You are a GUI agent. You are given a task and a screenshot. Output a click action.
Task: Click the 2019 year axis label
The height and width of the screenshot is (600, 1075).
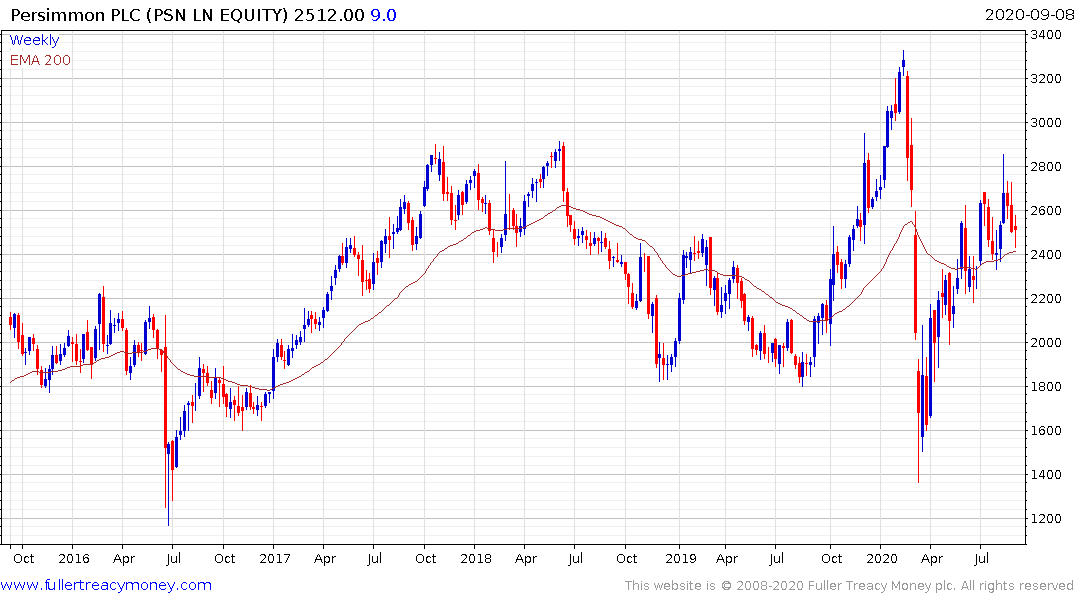681,558
